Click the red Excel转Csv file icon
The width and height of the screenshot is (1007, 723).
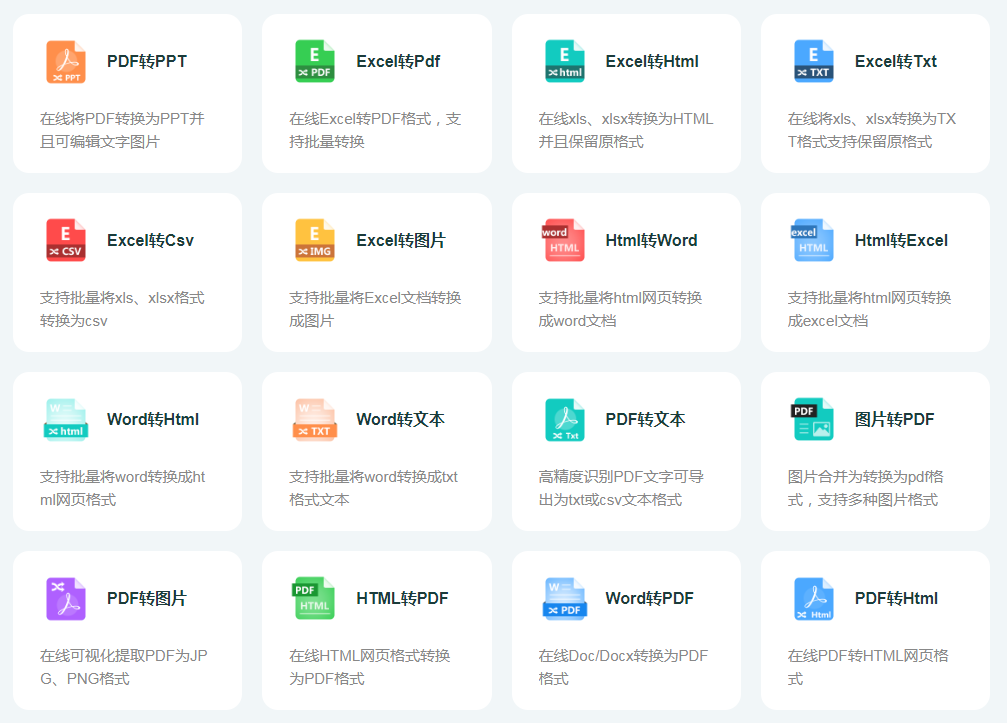[x=66, y=241]
